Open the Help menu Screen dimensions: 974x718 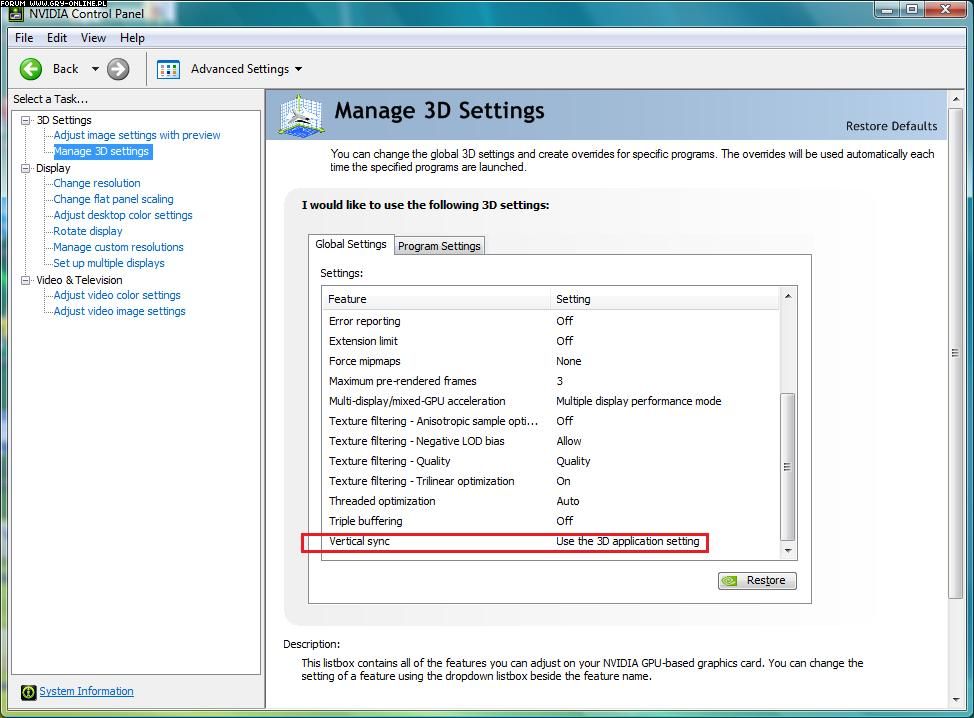132,38
